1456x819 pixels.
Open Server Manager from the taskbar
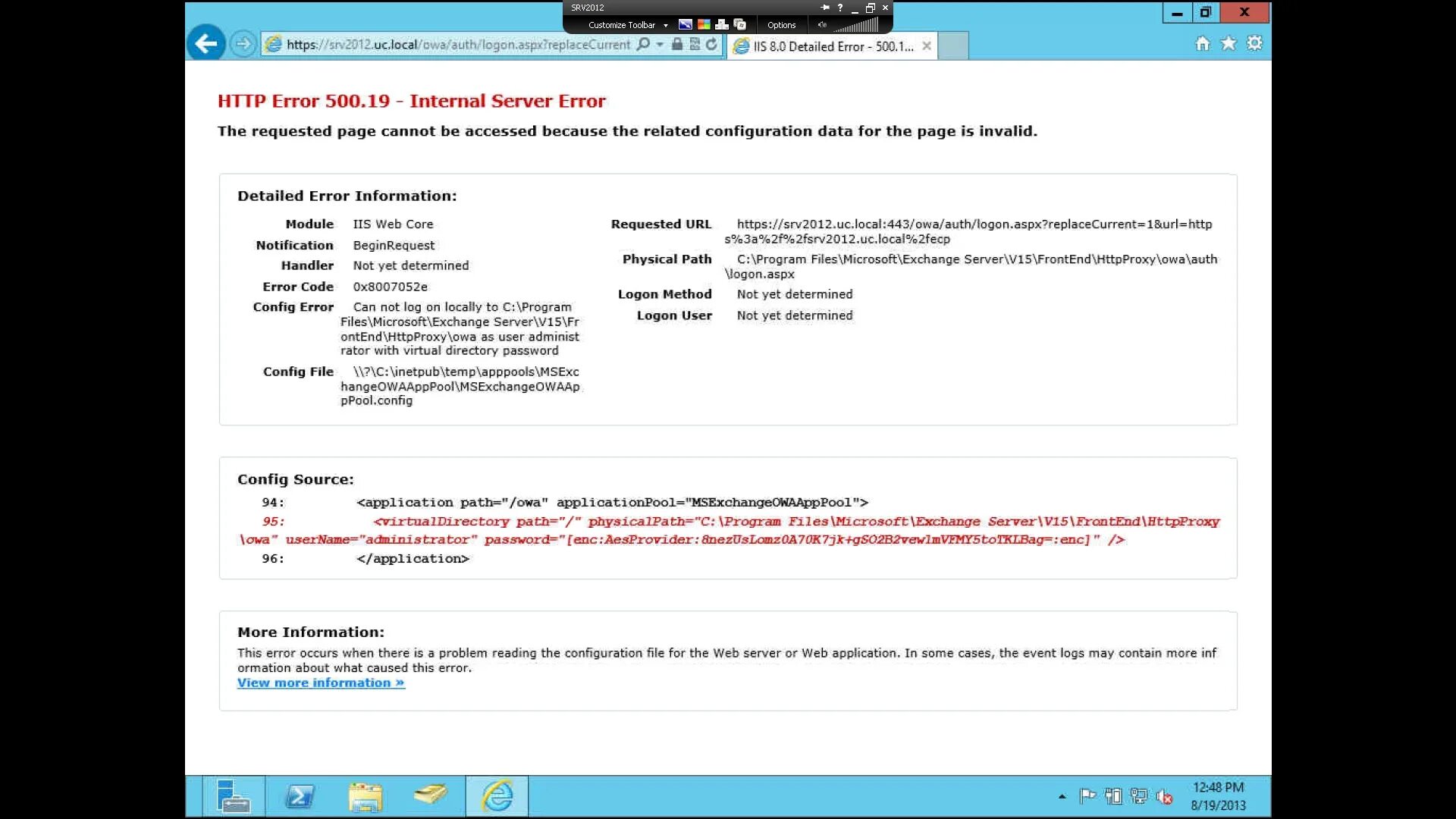pyautogui.click(x=233, y=796)
